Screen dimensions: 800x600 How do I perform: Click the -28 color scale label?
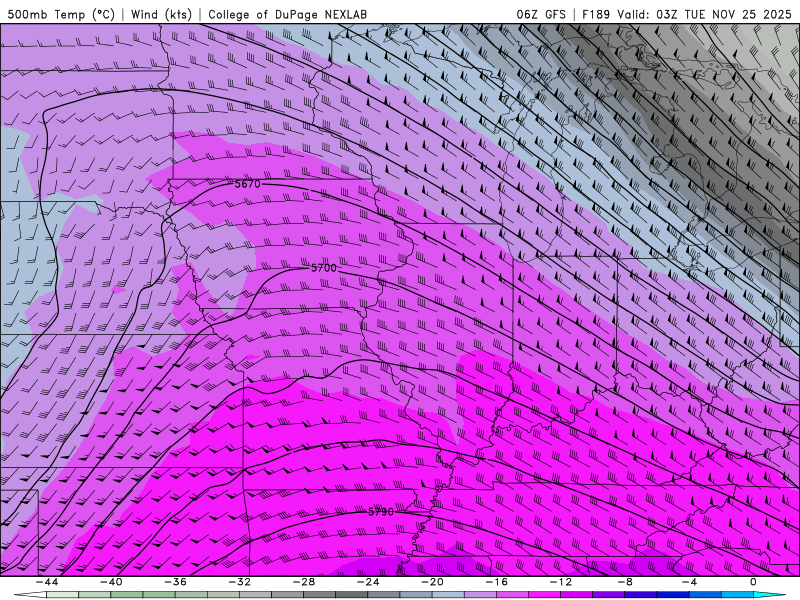[x=304, y=582]
